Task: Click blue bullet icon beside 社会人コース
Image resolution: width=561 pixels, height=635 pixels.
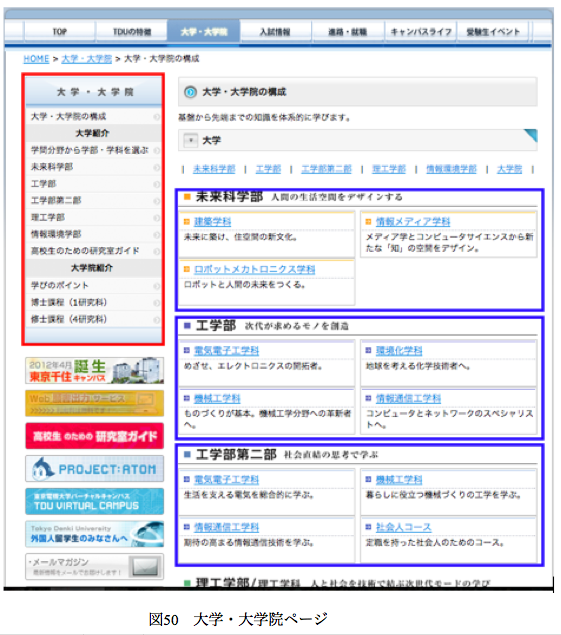Action: [368, 527]
